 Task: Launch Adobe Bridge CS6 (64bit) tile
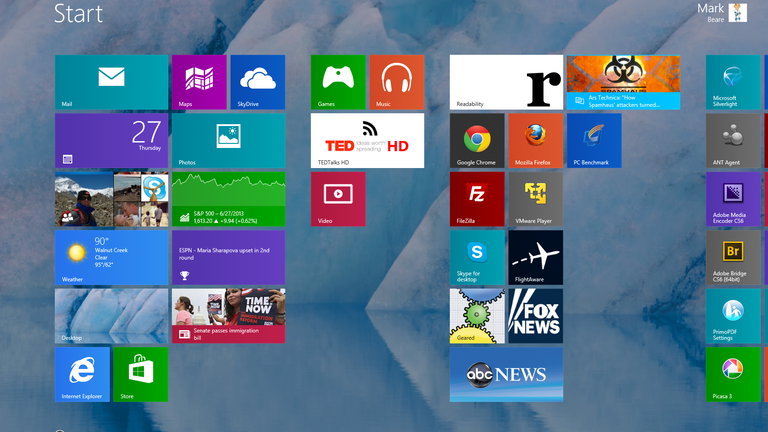[x=733, y=258]
